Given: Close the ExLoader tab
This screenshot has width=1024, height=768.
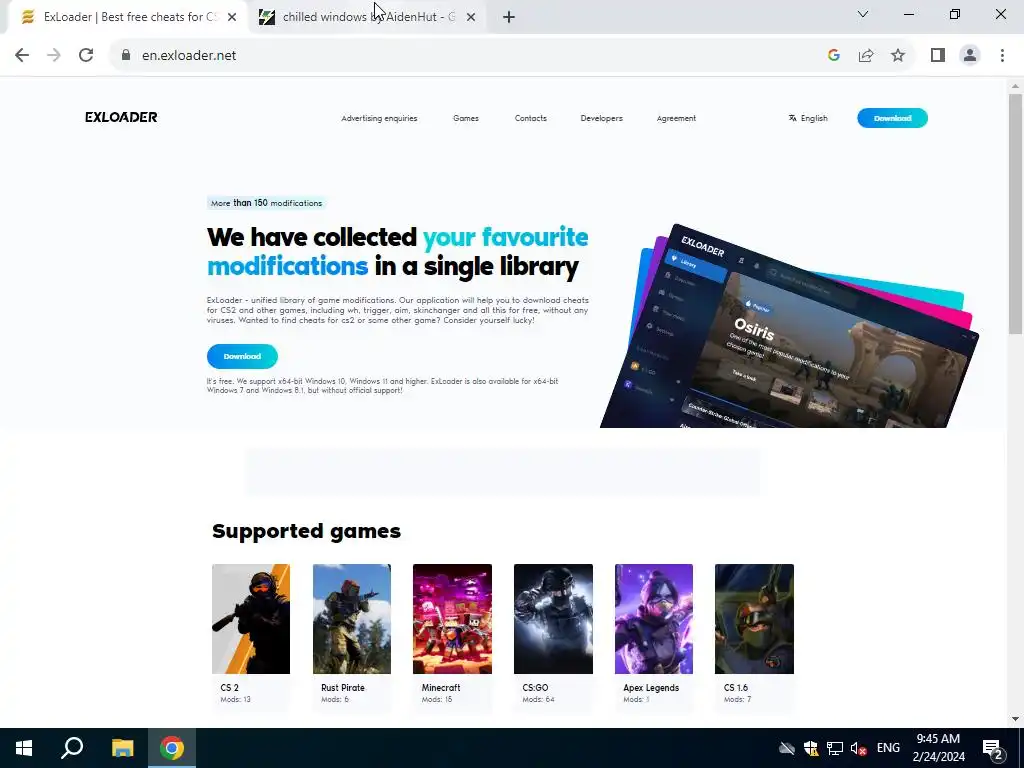Looking at the screenshot, I should [x=232, y=18].
